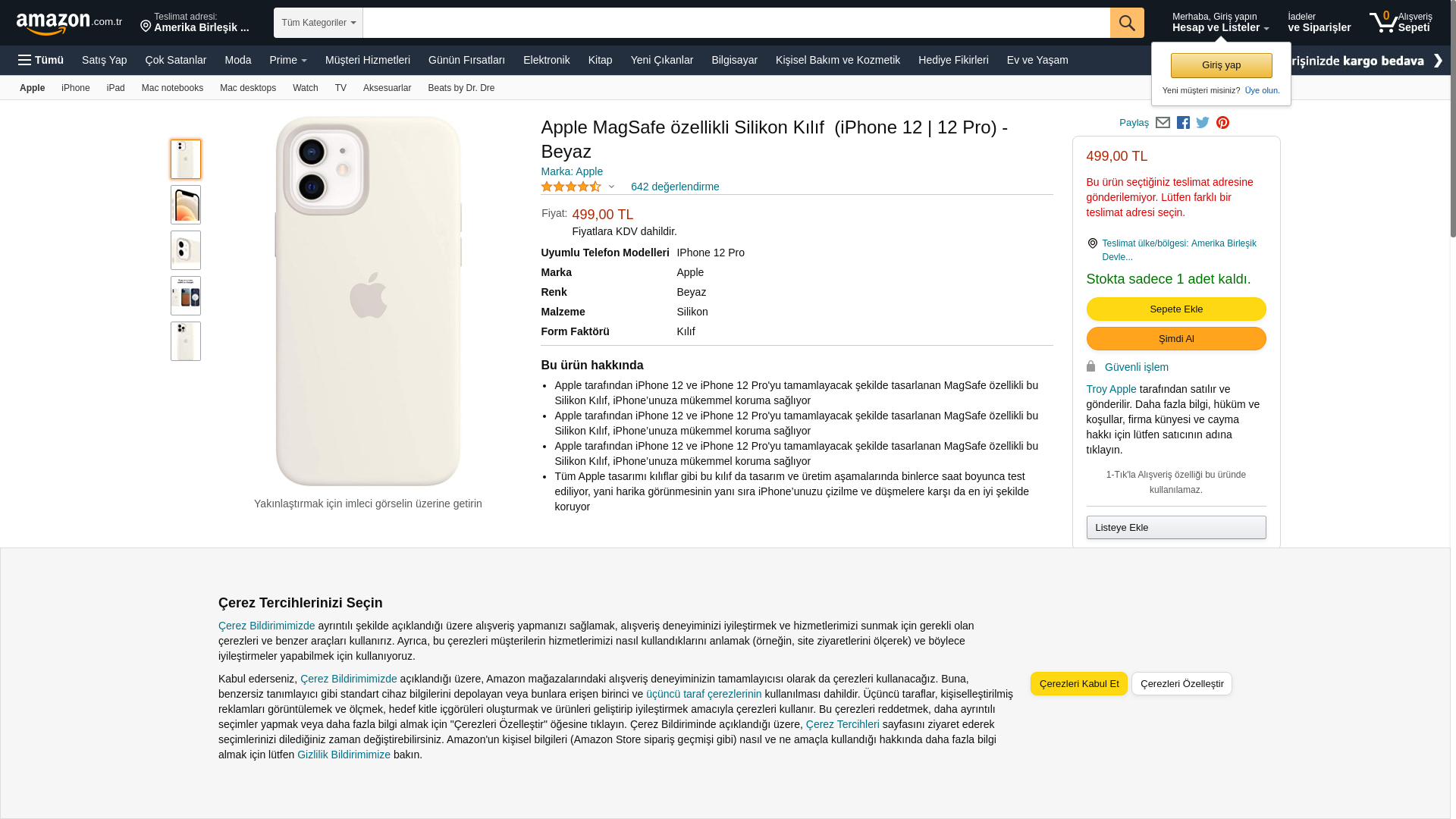Screen dimensions: 1456x819
Task: Go to Mac notebooks subcategory
Action: (172, 88)
